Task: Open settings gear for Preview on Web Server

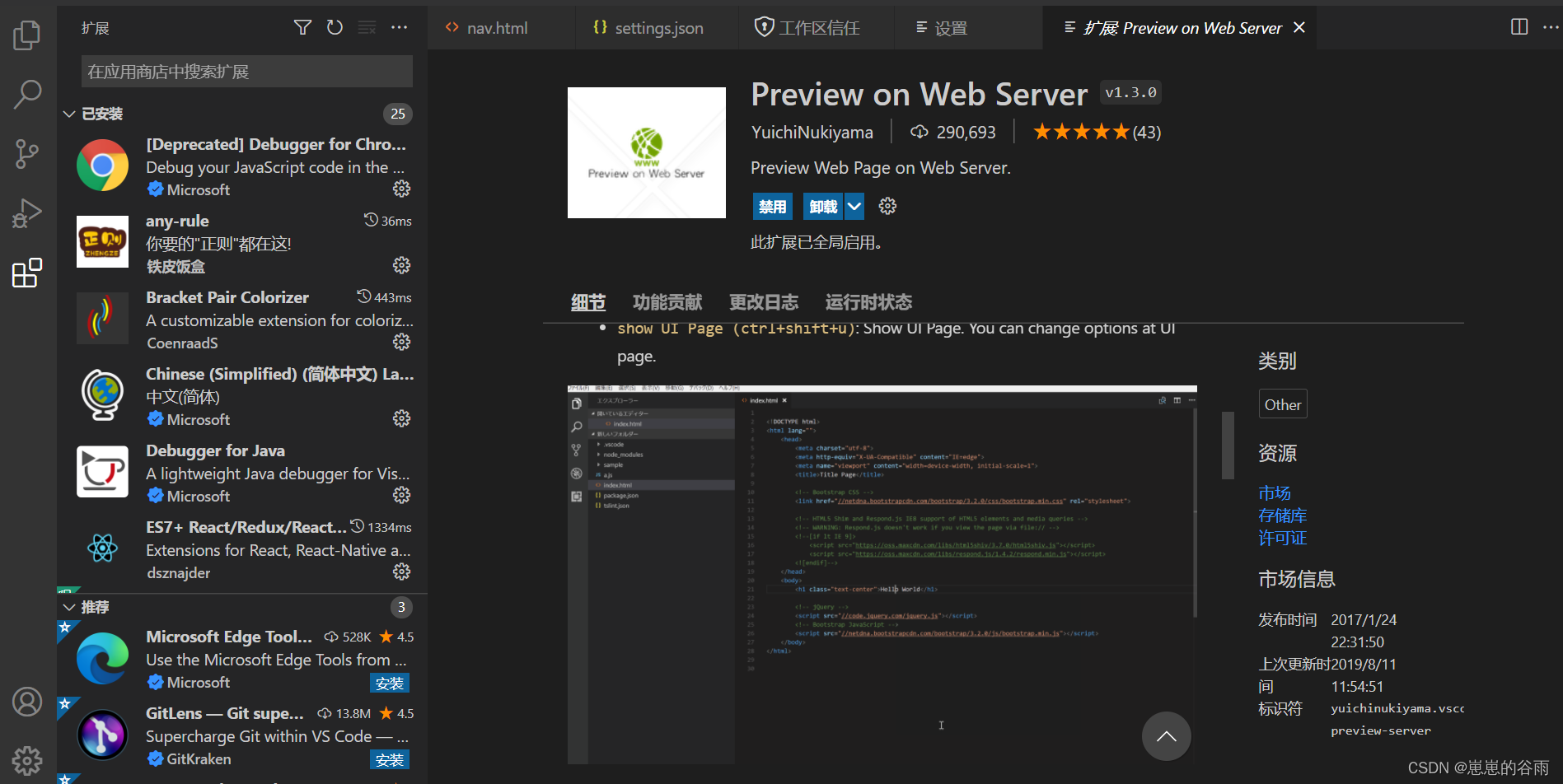Action: click(887, 206)
